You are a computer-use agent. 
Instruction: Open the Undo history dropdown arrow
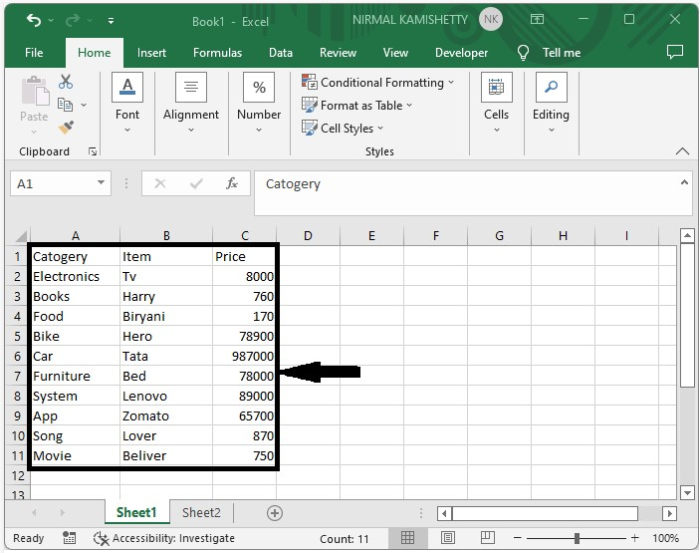pos(50,21)
